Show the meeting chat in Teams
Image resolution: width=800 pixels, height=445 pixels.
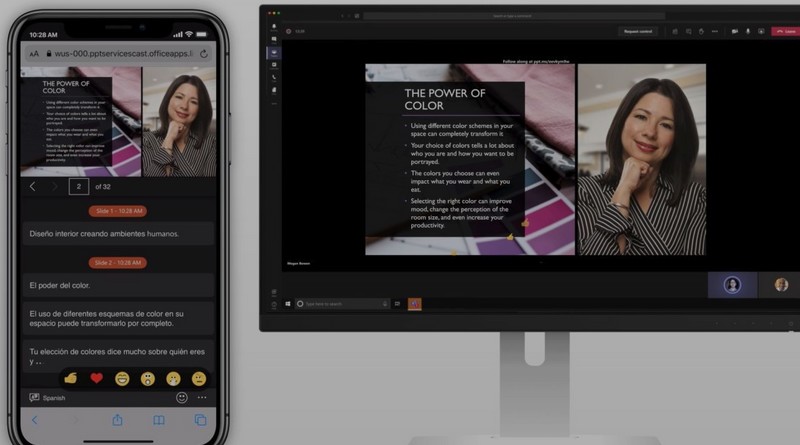[x=688, y=31]
